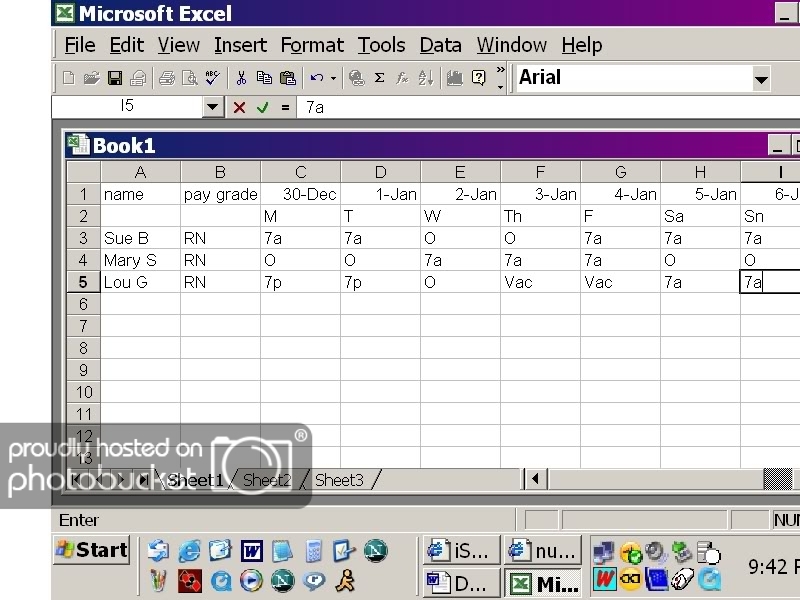Select row 5 header
Screen dimensions: 800x600
pos(83,282)
